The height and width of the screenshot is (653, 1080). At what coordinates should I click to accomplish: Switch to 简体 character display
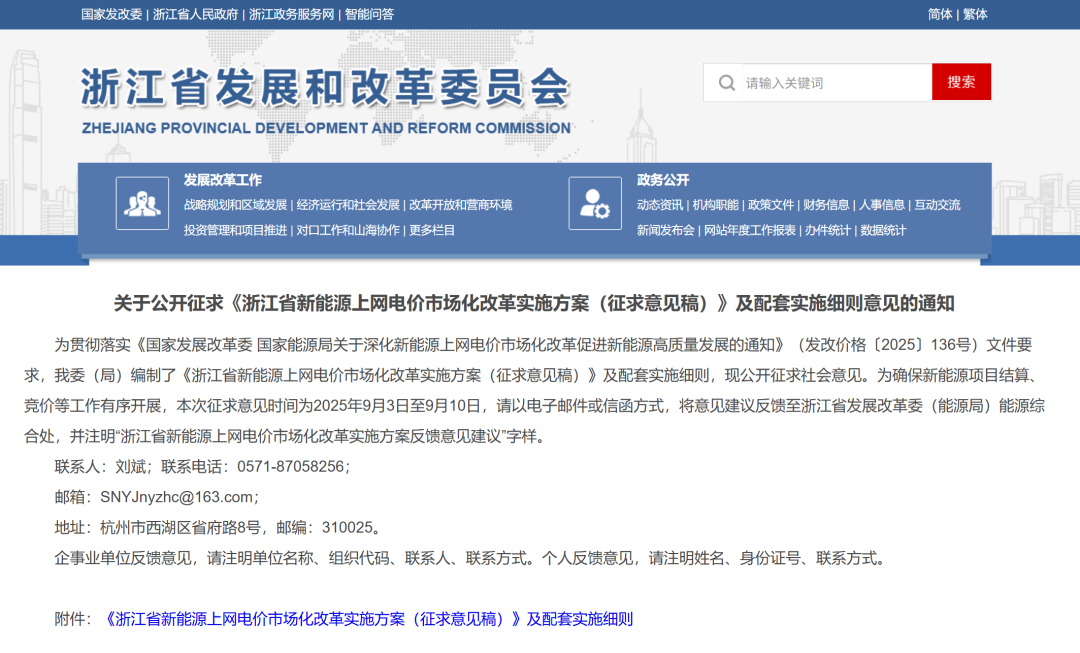pyautogui.click(x=940, y=15)
